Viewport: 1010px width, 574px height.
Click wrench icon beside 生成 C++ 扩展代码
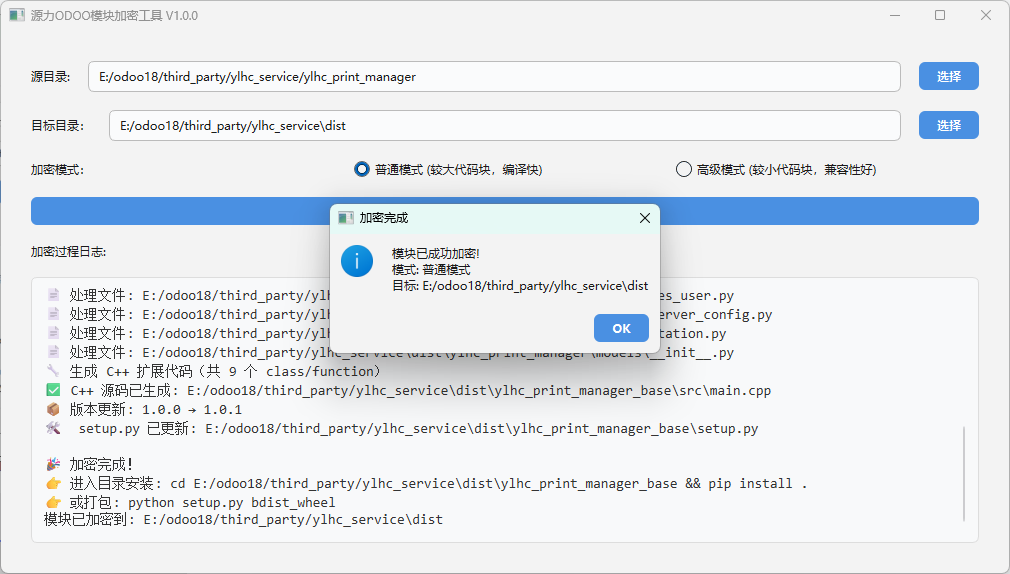(53, 371)
